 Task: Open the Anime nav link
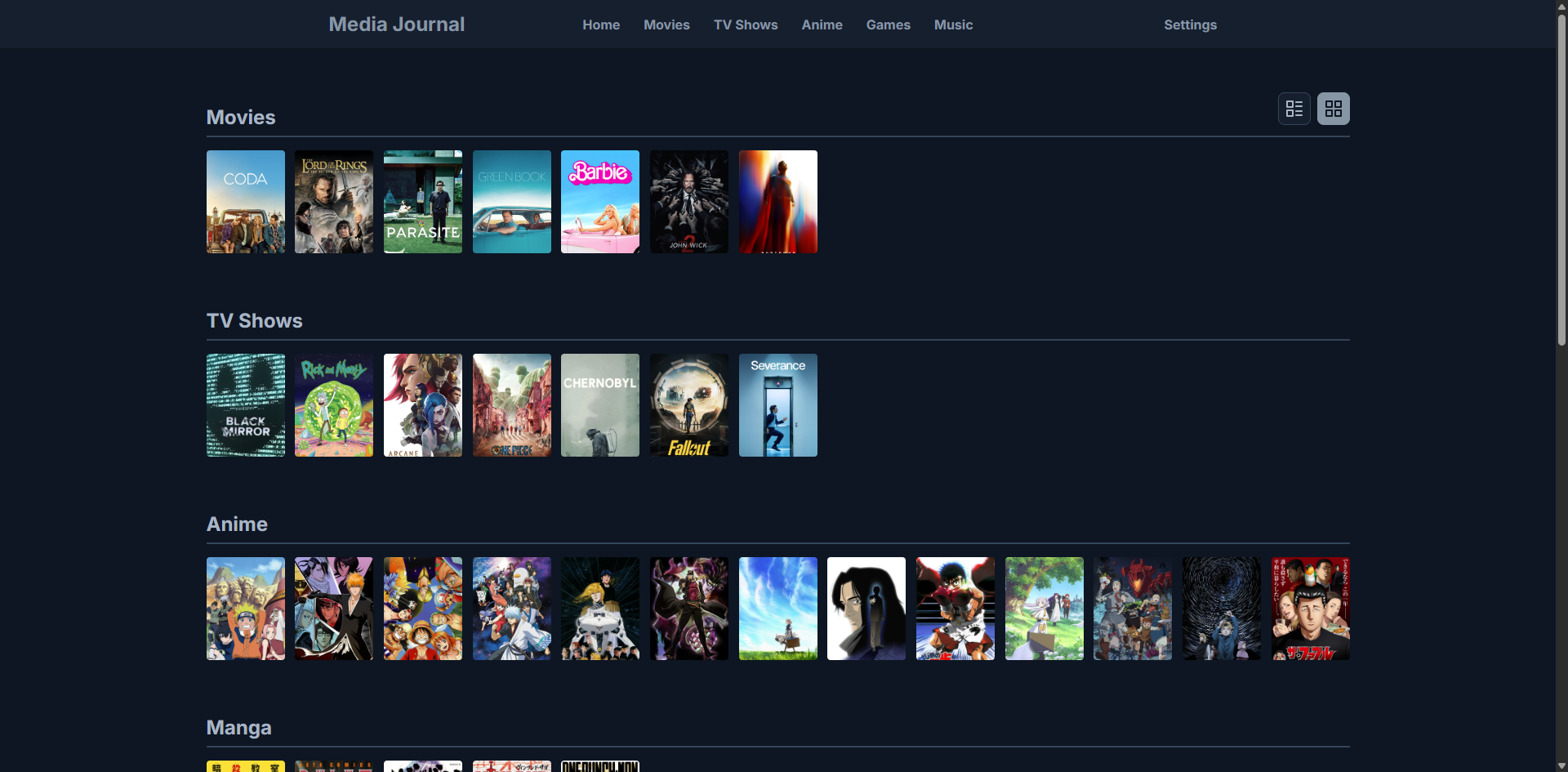[822, 25]
